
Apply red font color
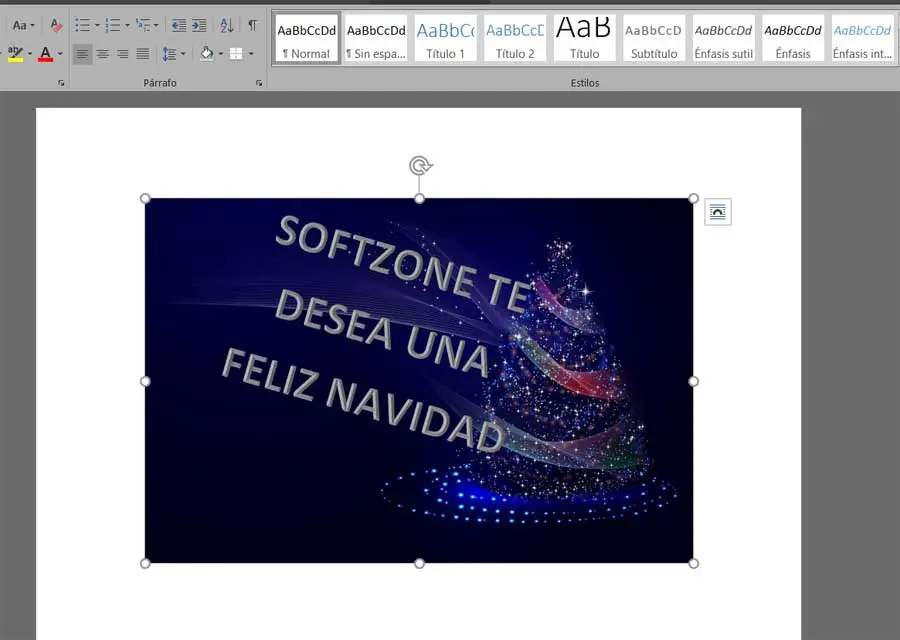tap(45, 54)
